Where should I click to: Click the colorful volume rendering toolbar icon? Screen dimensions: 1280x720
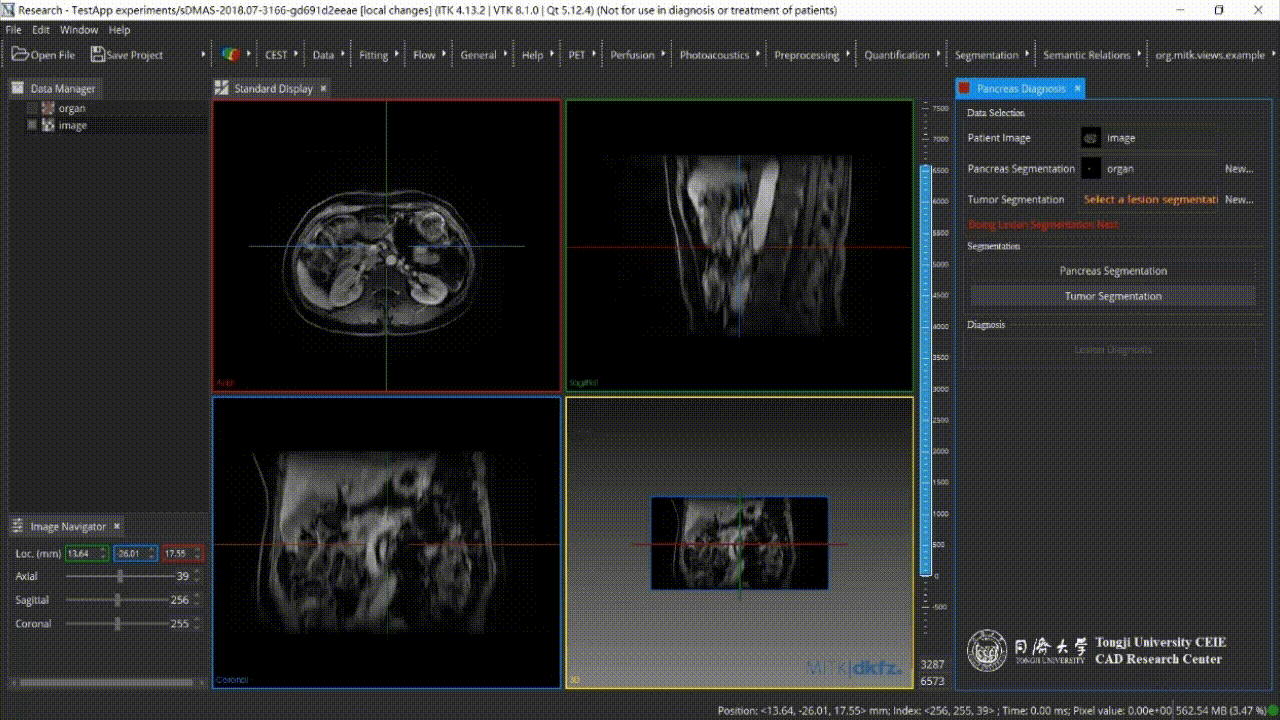click(x=231, y=55)
